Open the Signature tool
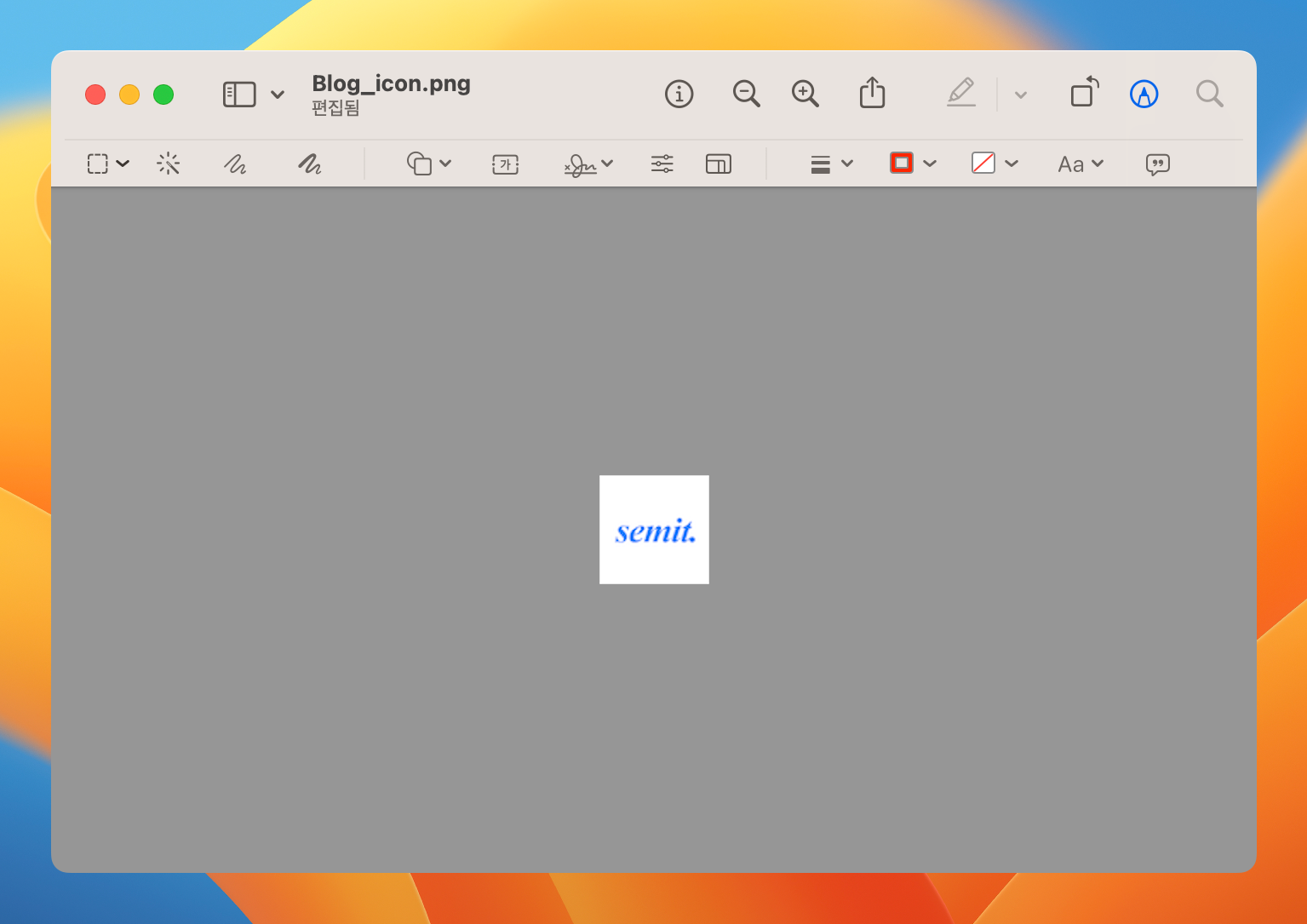 click(580, 164)
